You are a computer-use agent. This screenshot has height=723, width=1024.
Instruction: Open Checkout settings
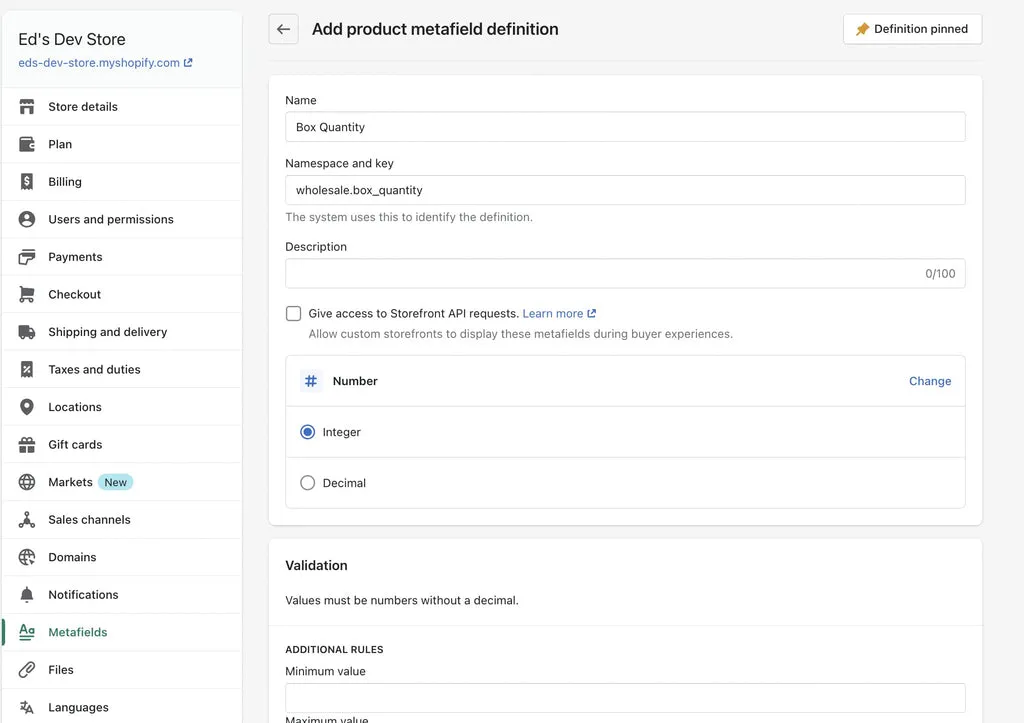122,295
